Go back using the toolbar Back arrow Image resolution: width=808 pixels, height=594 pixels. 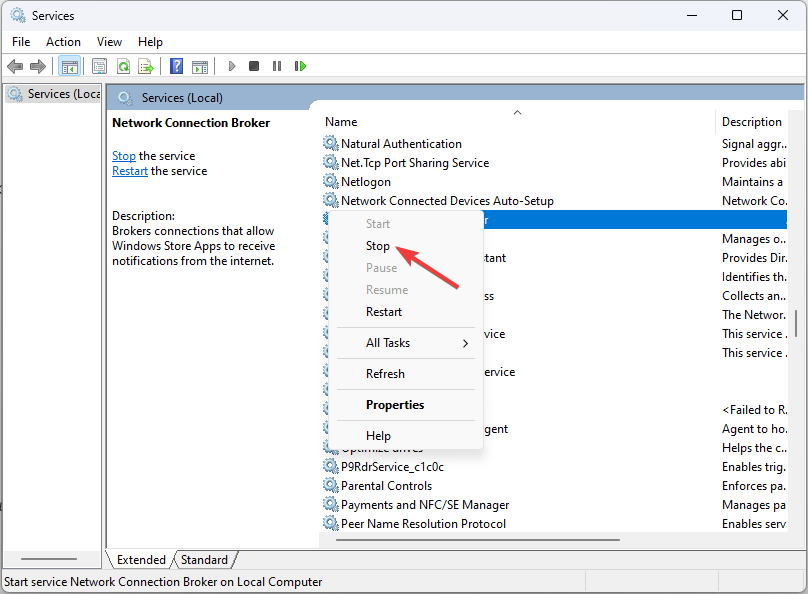click(15, 66)
